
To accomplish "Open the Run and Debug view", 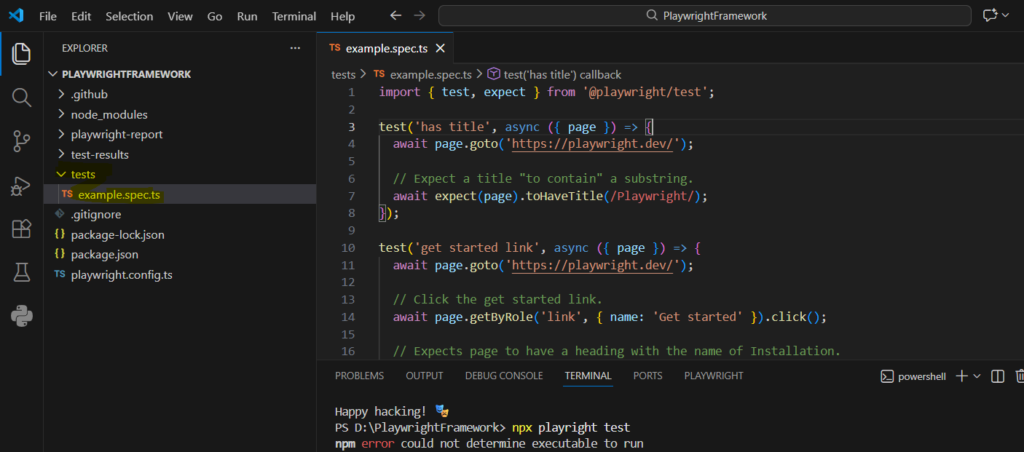I will pos(21,185).
